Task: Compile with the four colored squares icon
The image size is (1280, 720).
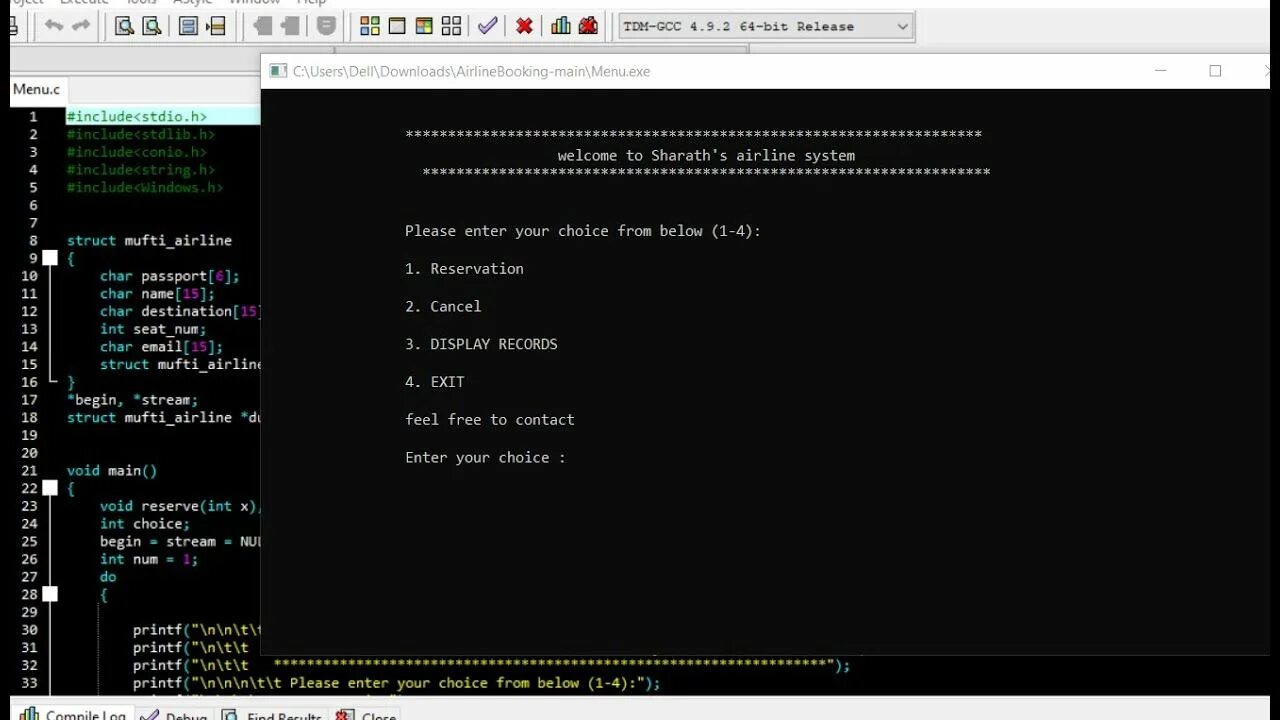Action: click(370, 26)
